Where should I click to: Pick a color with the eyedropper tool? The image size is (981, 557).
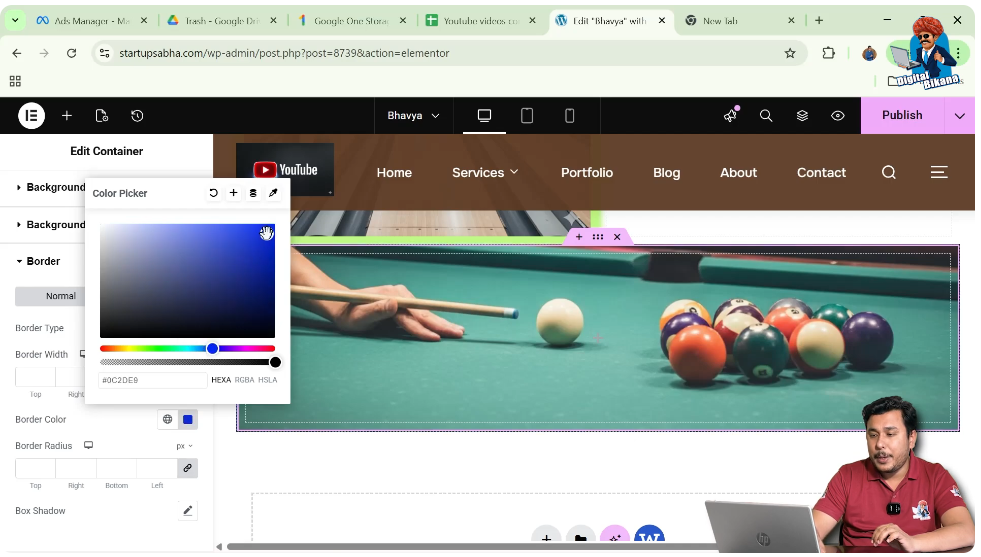[273, 193]
